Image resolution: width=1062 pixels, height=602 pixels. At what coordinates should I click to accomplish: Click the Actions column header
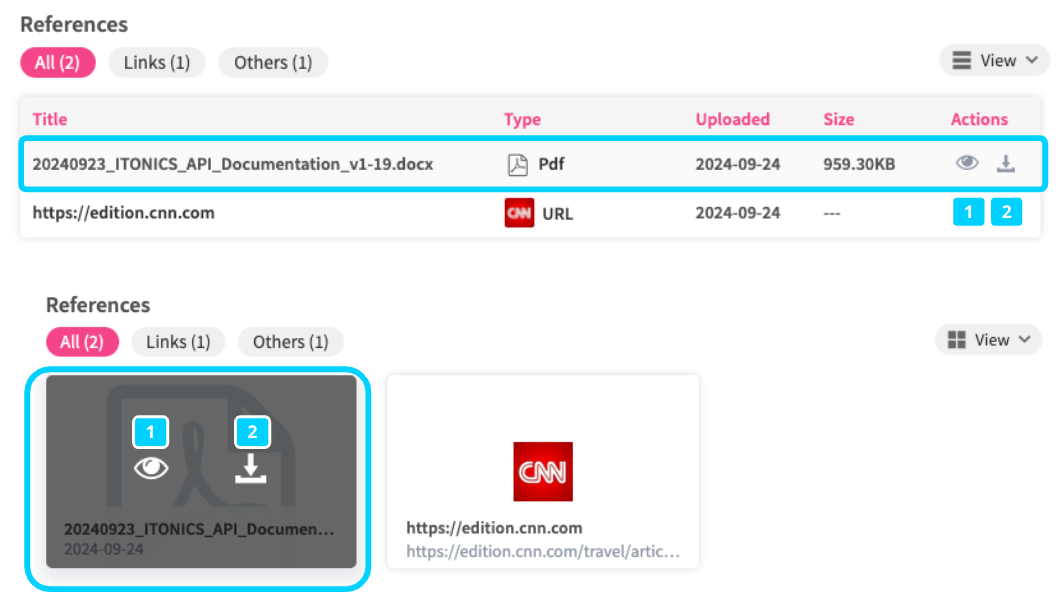click(x=979, y=119)
